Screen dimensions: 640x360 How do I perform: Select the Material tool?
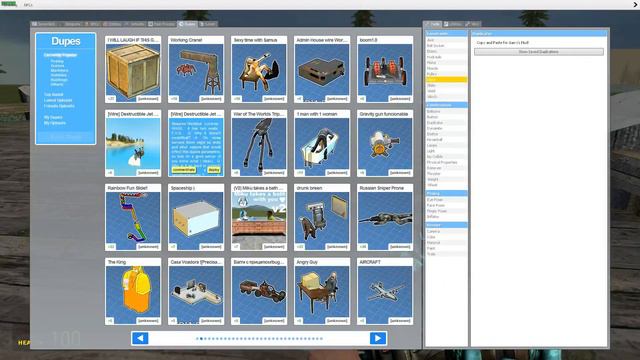point(446,243)
